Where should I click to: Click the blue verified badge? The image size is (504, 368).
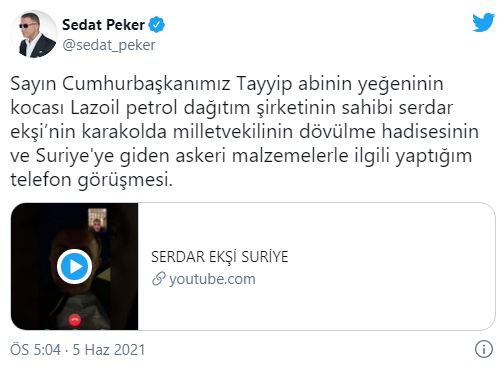[x=157, y=25]
